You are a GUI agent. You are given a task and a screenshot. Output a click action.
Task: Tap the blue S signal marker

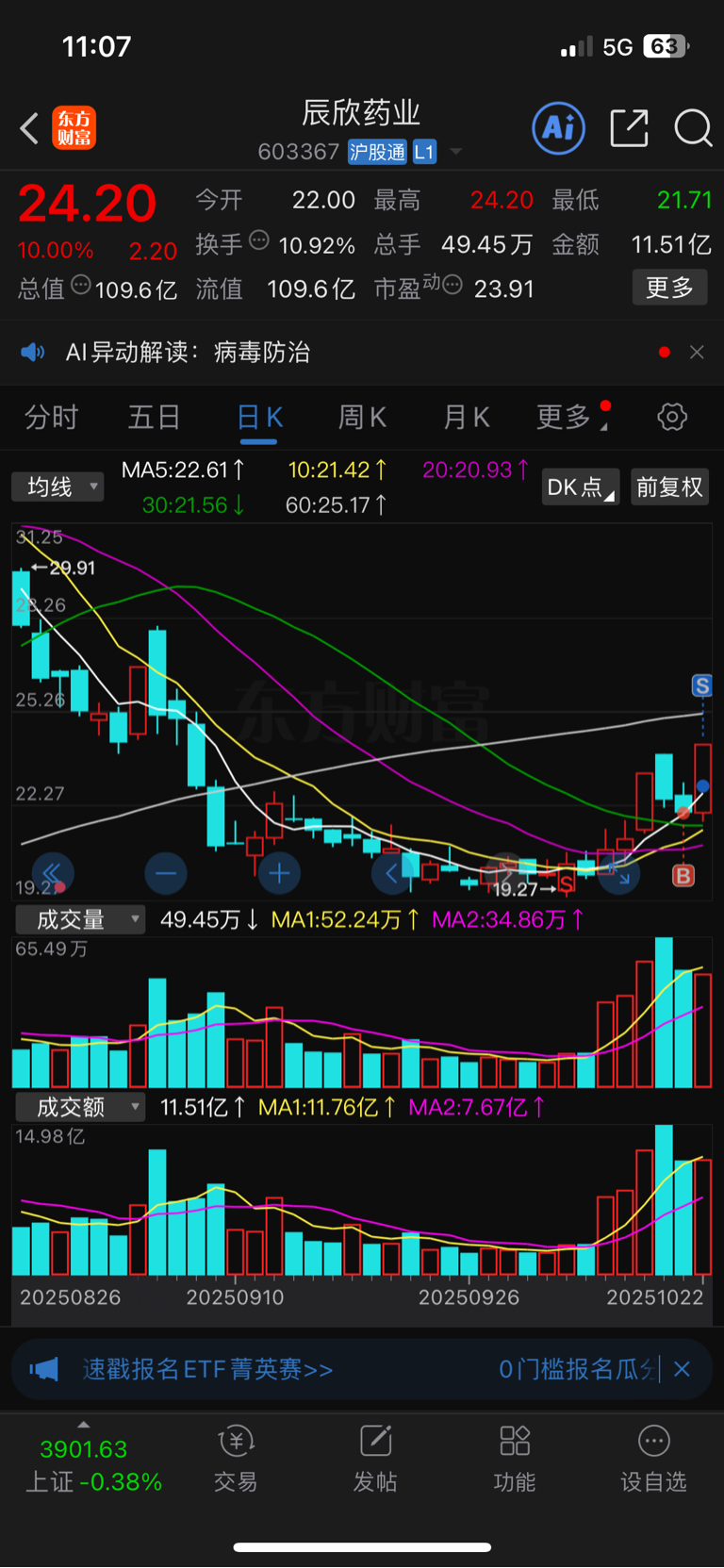pos(702,685)
